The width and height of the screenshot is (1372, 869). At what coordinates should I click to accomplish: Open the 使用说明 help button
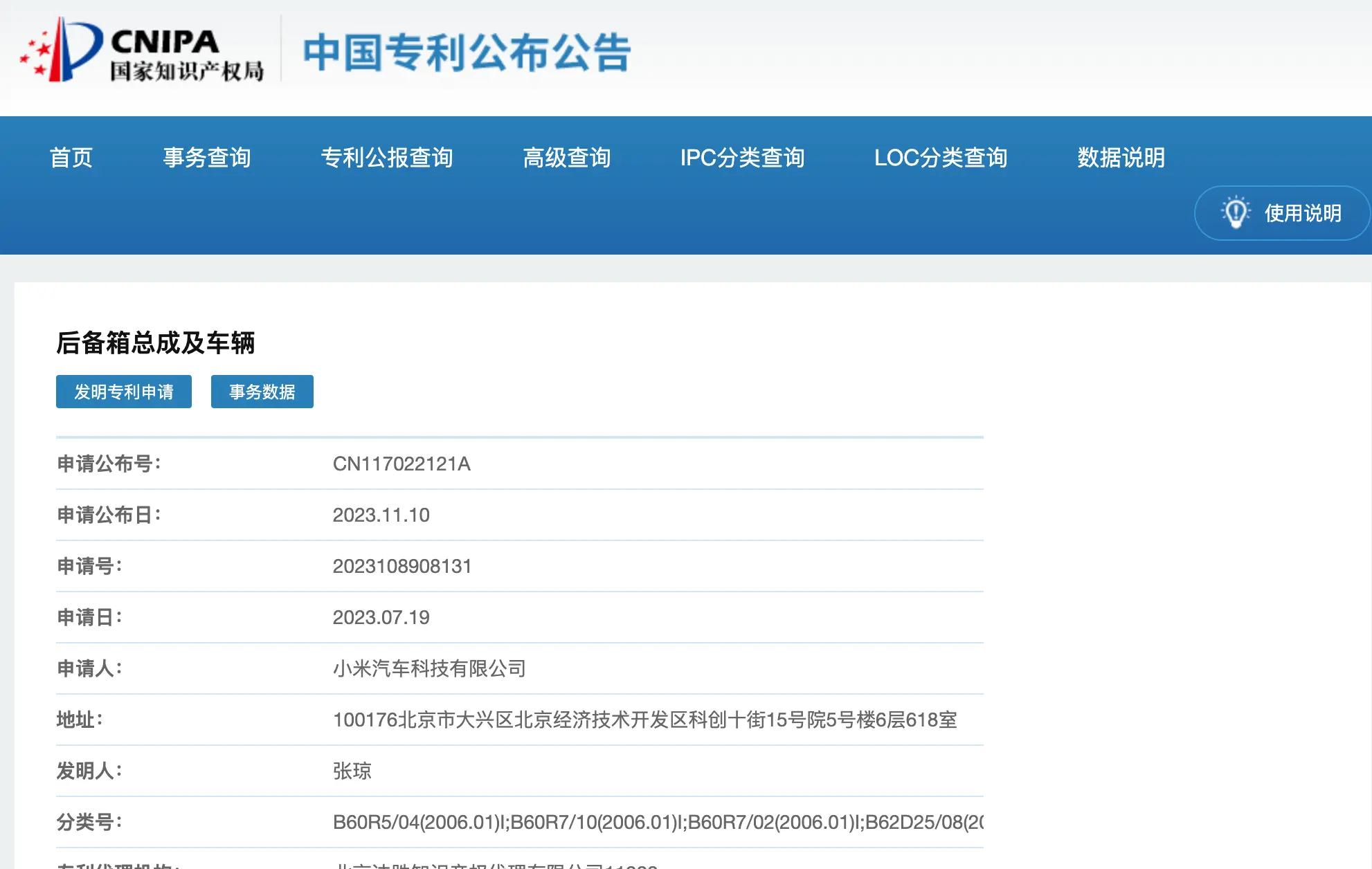coord(1282,213)
